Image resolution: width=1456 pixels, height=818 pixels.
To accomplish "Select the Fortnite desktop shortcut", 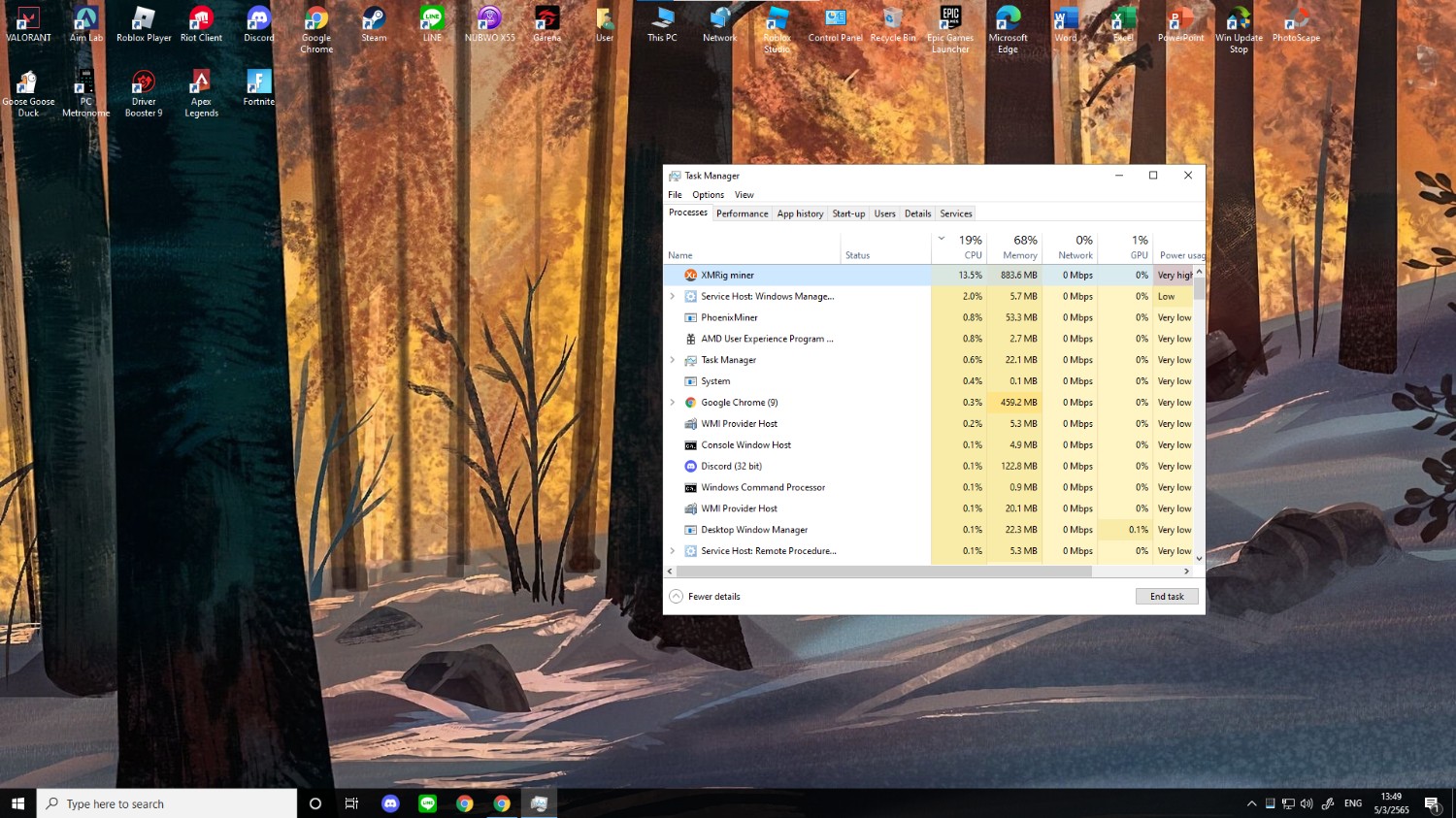I will point(259,88).
